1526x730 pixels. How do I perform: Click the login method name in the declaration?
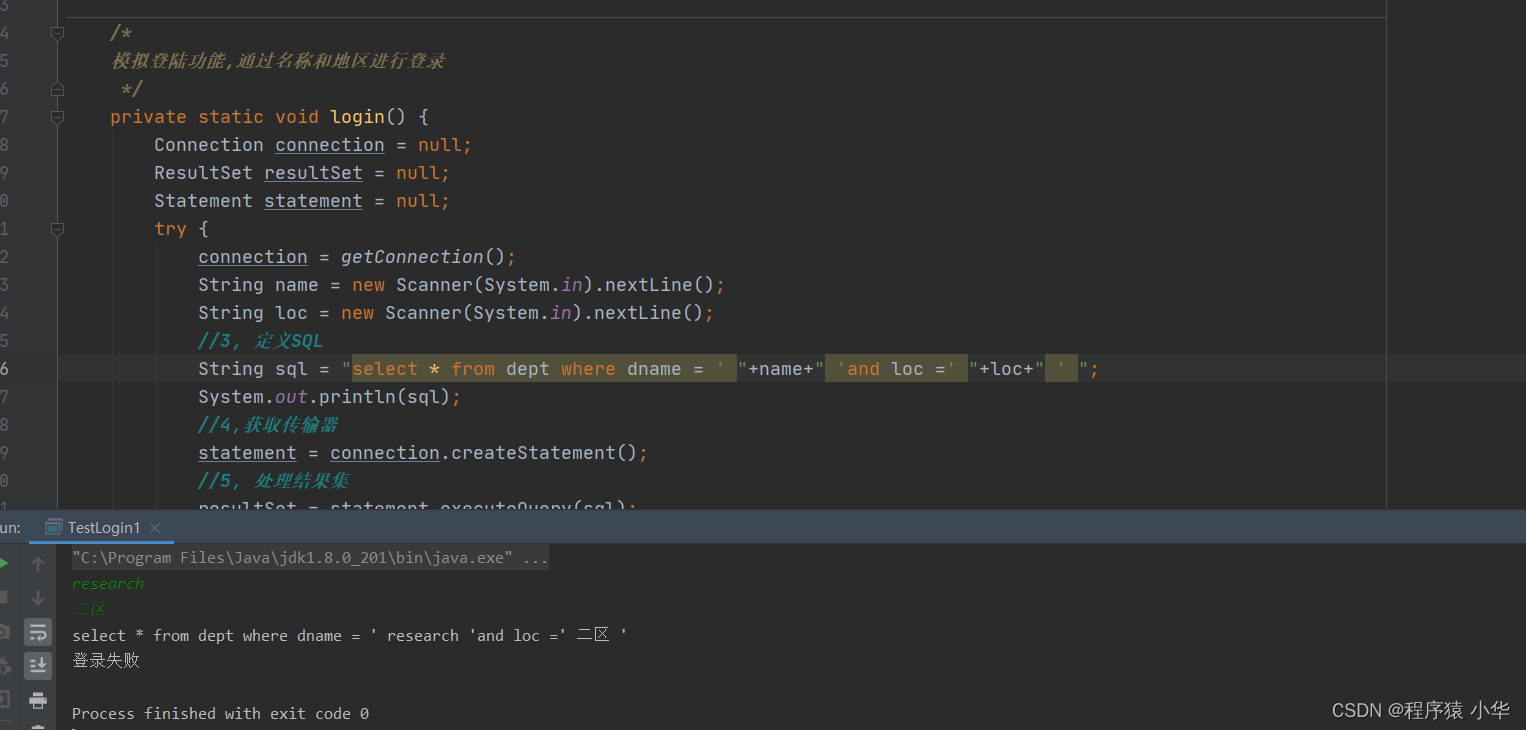tap(357, 117)
